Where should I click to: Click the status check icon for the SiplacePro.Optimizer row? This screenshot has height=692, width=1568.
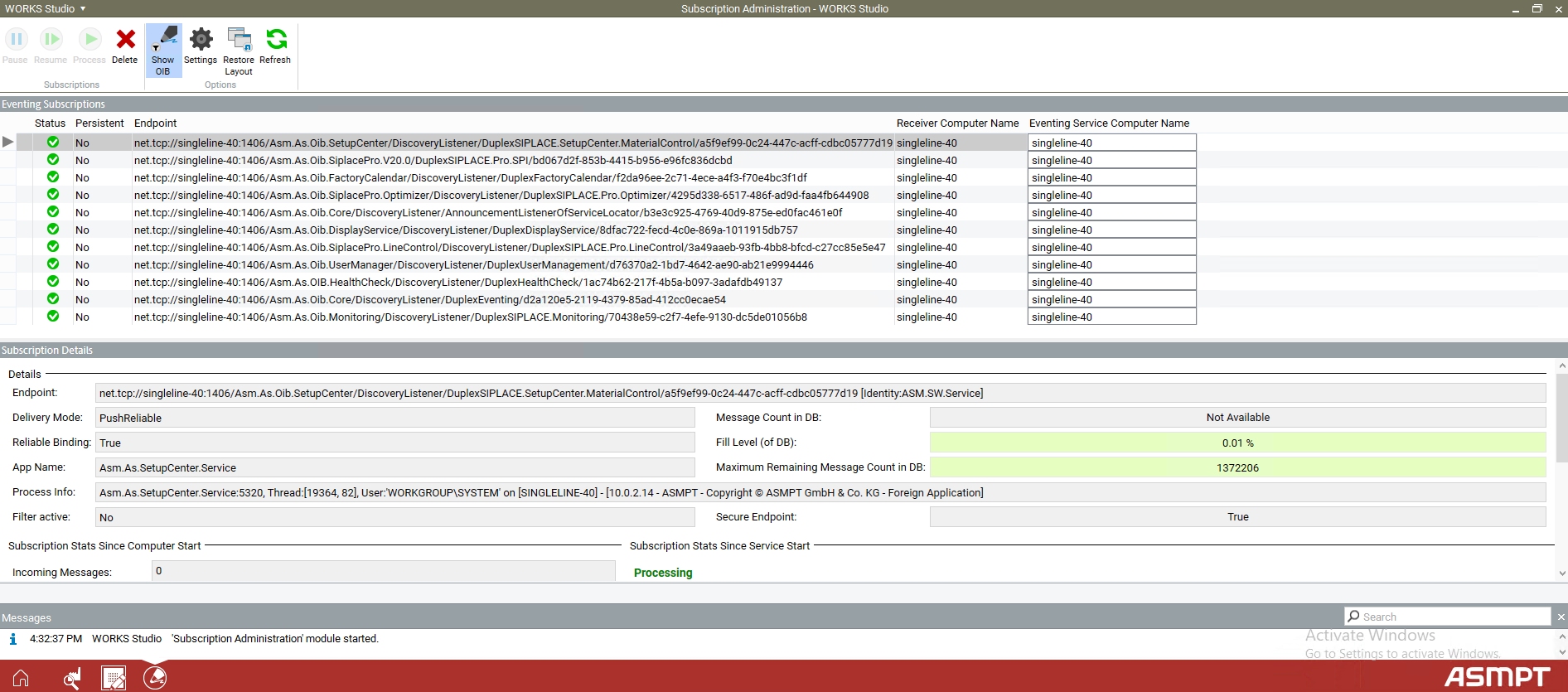53,195
